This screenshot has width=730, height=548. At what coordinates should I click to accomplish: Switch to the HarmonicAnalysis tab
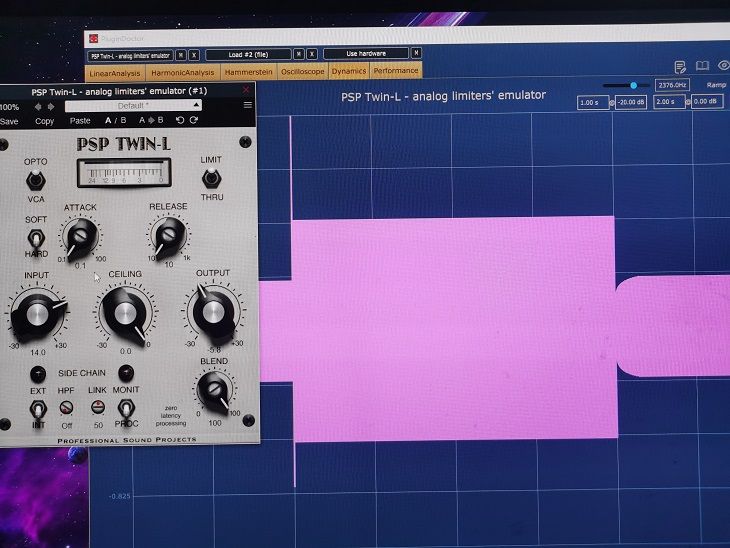coord(183,72)
